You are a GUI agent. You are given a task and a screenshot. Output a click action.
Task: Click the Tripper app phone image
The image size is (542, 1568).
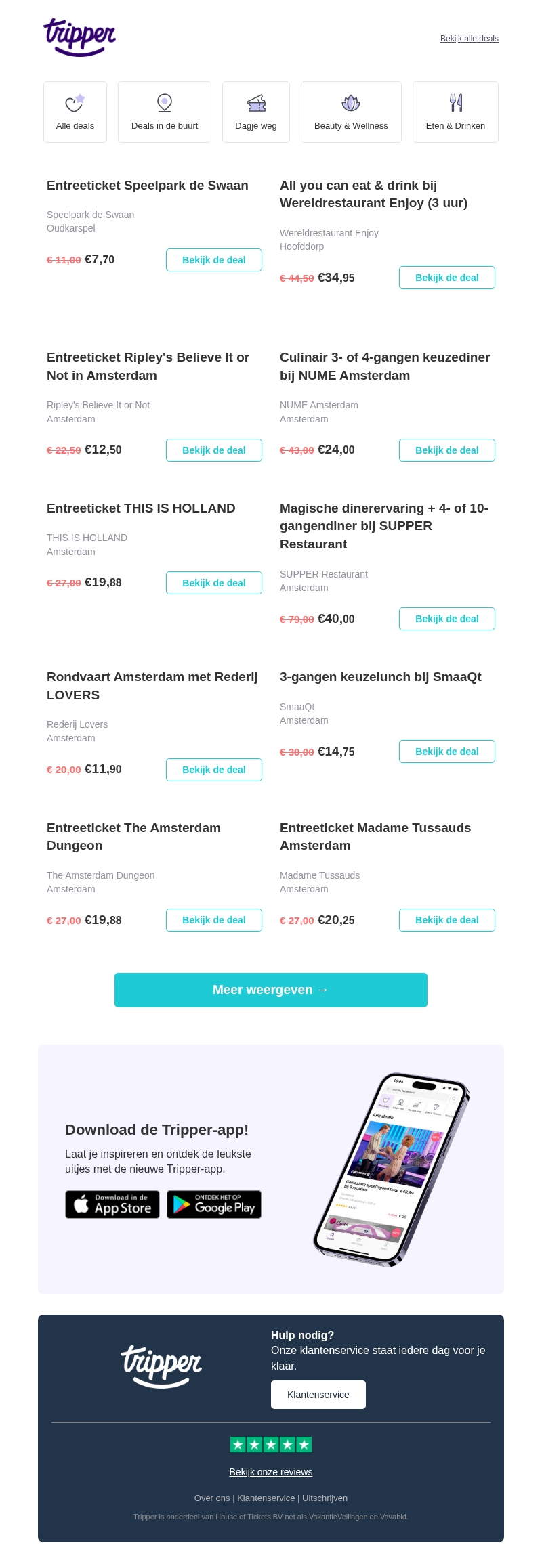click(x=392, y=1170)
